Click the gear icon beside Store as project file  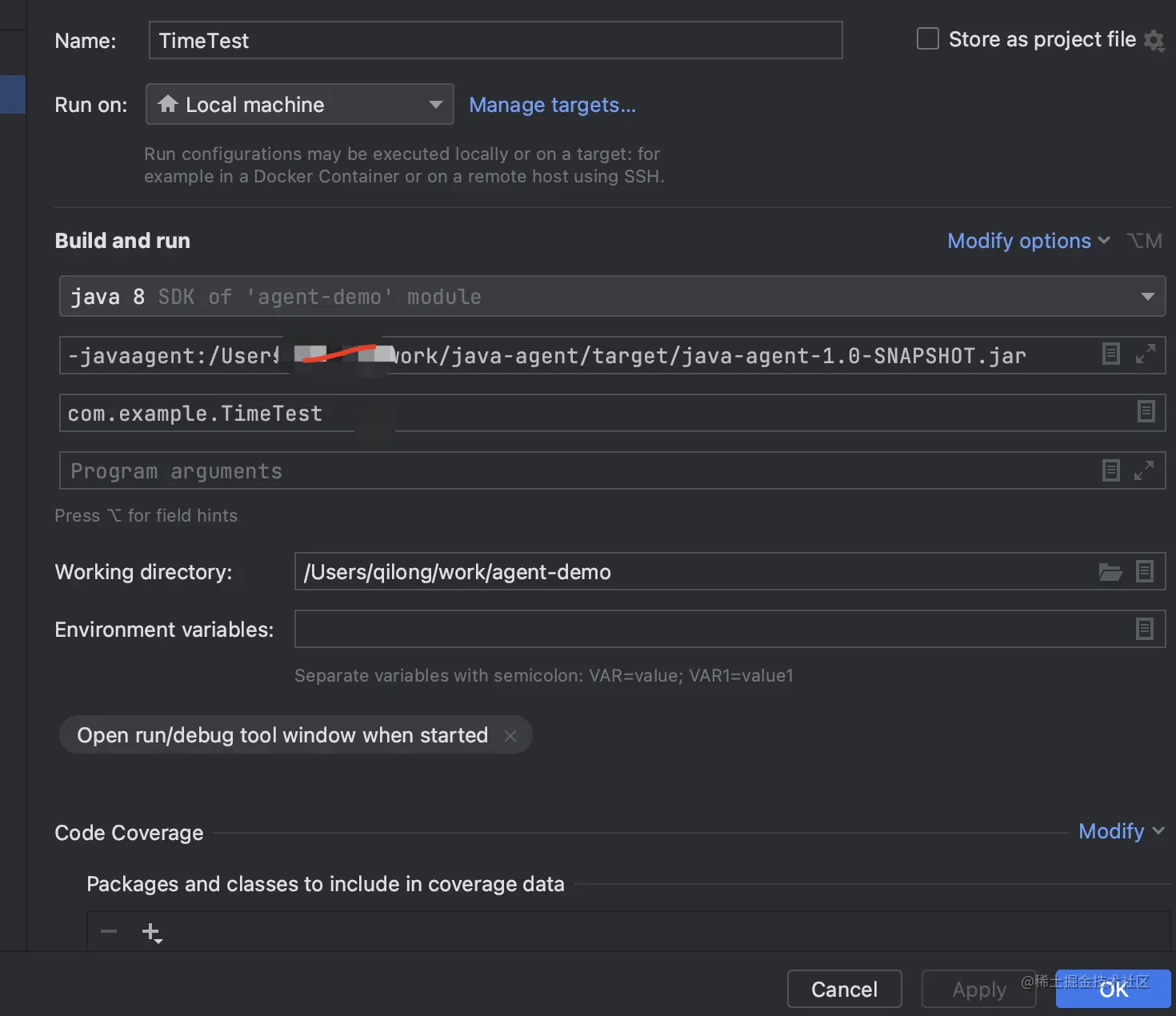[1154, 40]
